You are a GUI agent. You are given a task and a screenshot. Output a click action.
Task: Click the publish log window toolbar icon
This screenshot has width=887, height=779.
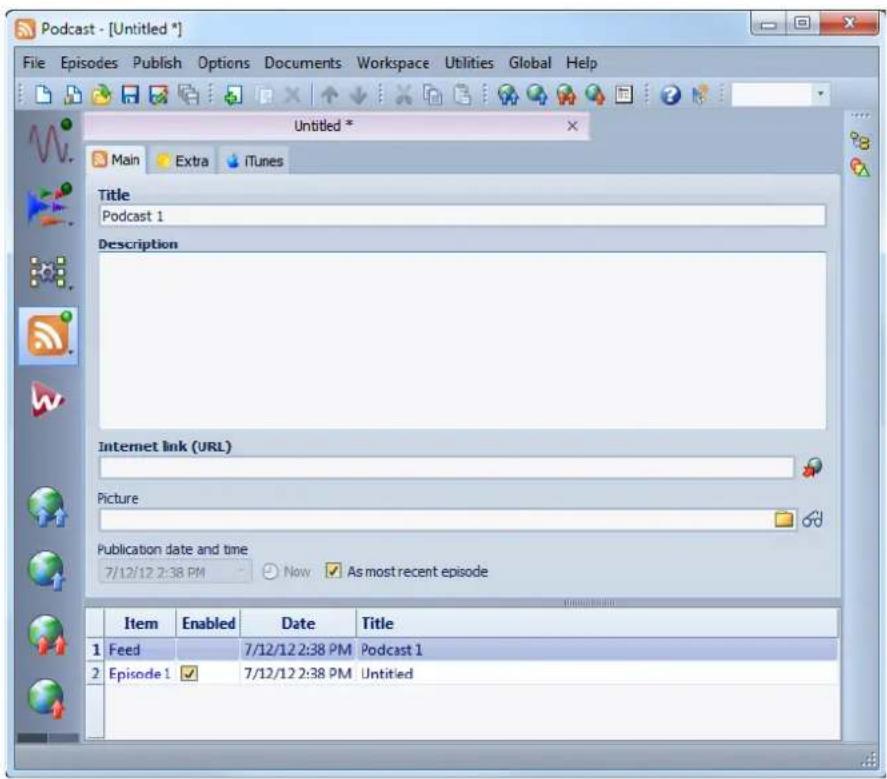click(x=624, y=94)
